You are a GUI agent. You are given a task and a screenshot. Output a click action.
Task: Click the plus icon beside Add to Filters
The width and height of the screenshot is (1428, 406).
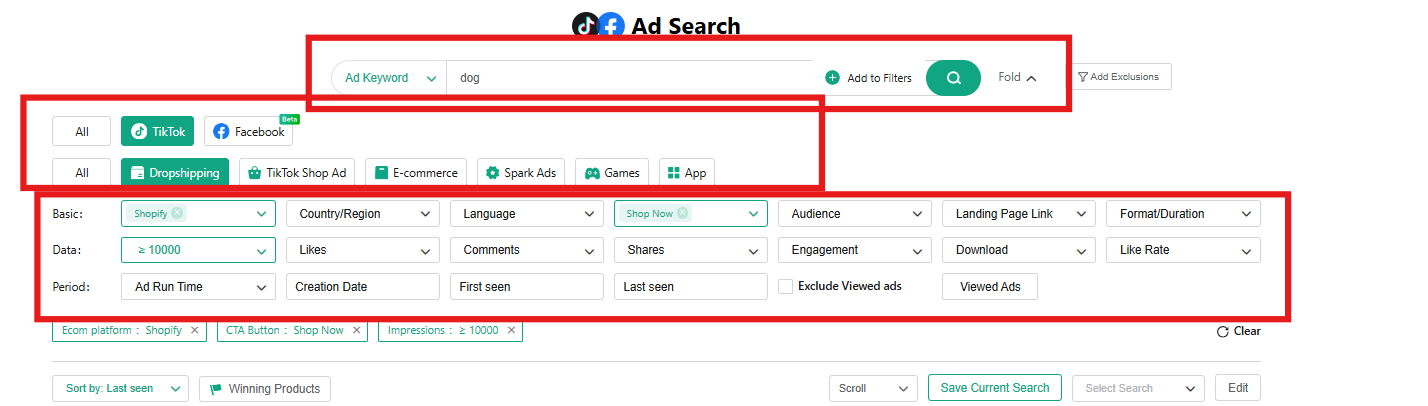[x=832, y=78]
